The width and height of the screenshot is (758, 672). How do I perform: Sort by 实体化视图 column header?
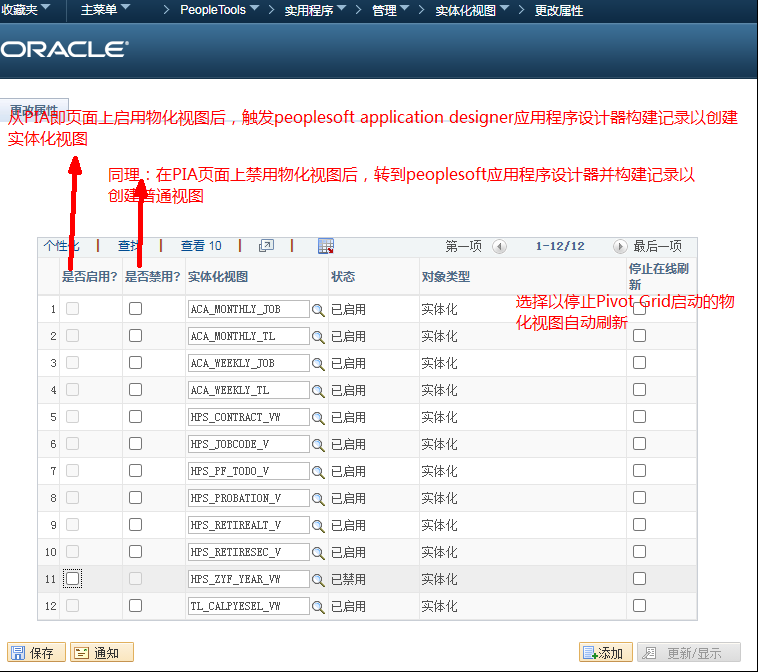click(x=218, y=277)
